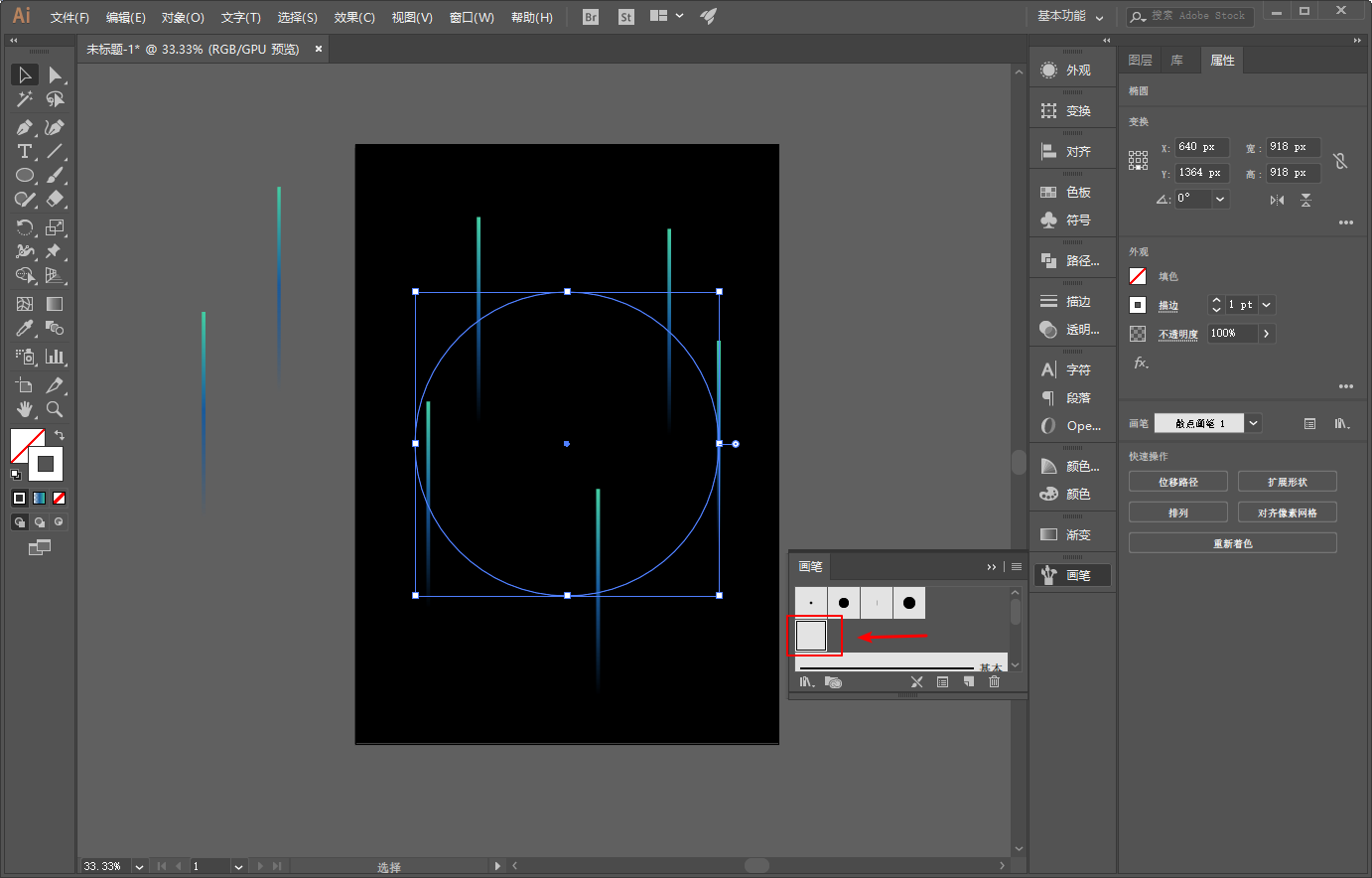Set paint mode to None
This screenshot has width=1372, height=878.
60,498
